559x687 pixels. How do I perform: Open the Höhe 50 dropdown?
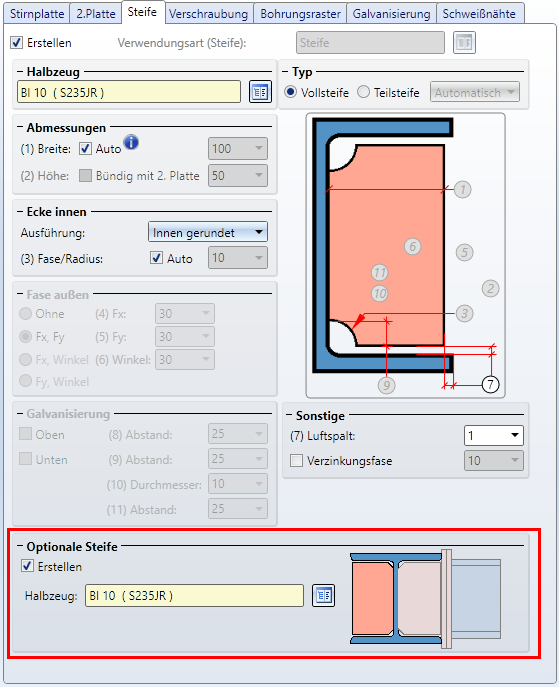click(x=238, y=176)
